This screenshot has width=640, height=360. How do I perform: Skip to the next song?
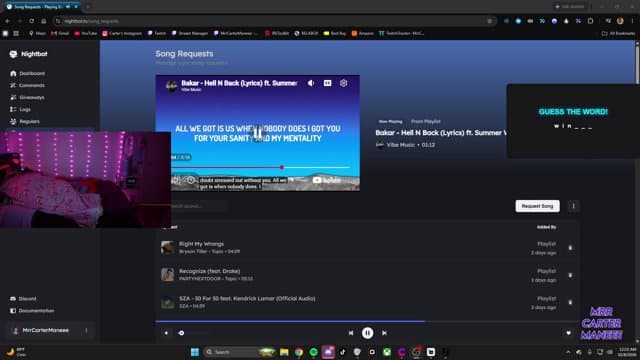click(x=384, y=333)
